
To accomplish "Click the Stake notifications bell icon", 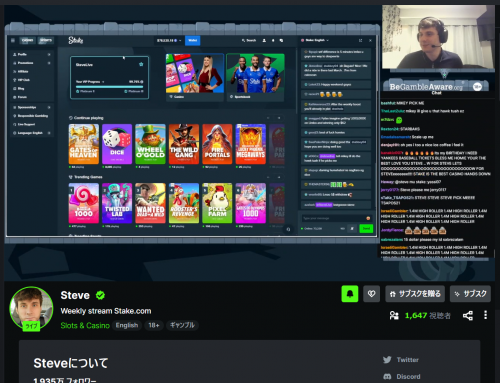I will pyautogui.click(x=273, y=40).
